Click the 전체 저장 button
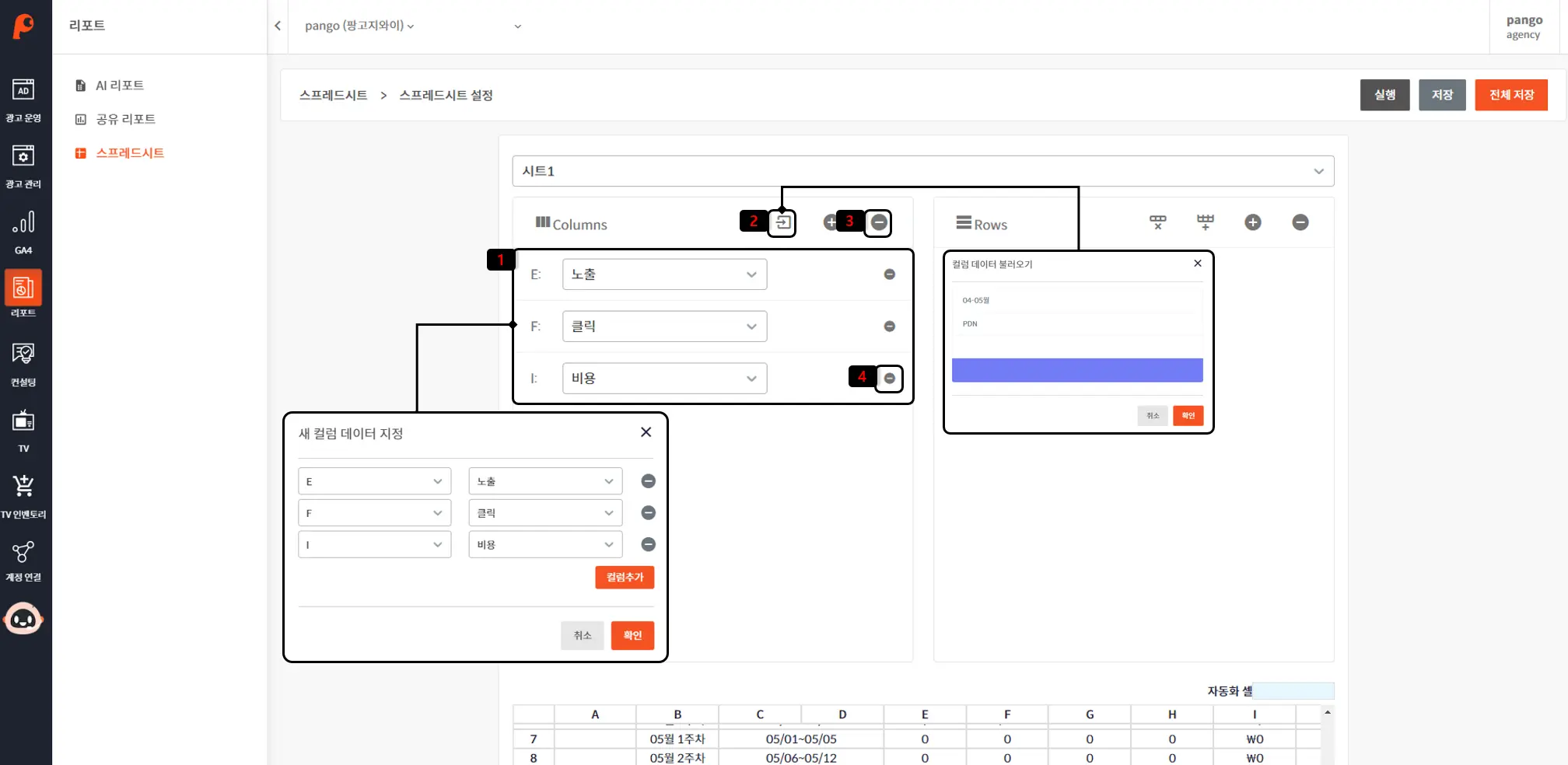The width and height of the screenshot is (1568, 765). (x=1510, y=95)
